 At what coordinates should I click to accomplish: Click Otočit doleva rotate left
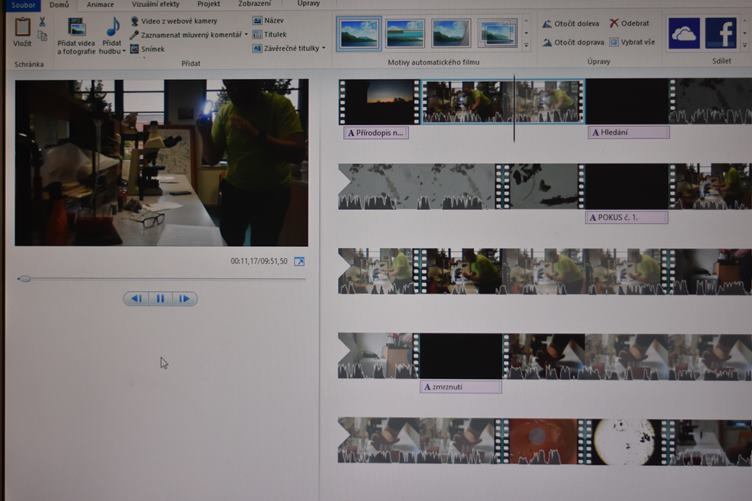click(x=571, y=23)
